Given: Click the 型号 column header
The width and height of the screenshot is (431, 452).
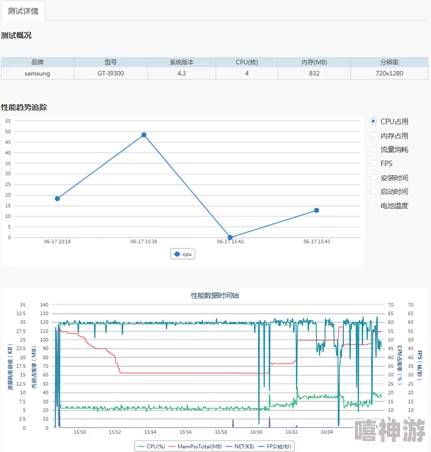Looking at the screenshot, I should pos(111,62).
